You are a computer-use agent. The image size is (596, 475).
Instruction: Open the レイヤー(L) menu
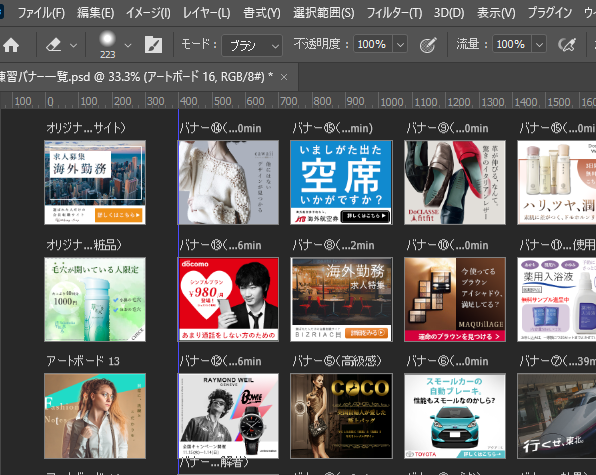point(206,13)
